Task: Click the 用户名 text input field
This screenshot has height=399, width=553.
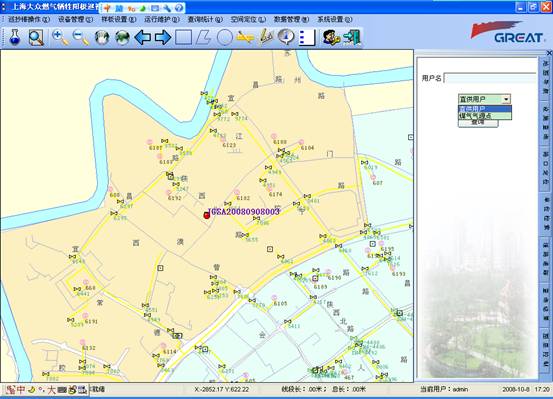Action: [x=490, y=78]
